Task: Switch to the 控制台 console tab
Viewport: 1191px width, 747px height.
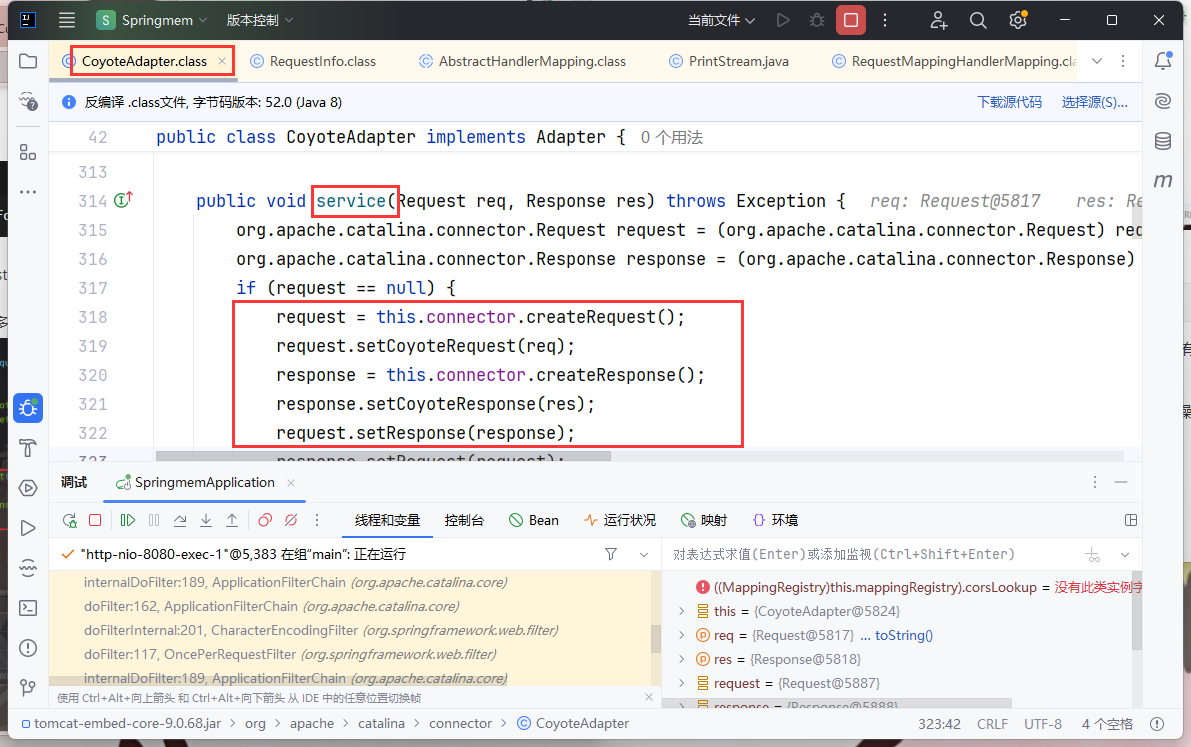Action: 464,520
